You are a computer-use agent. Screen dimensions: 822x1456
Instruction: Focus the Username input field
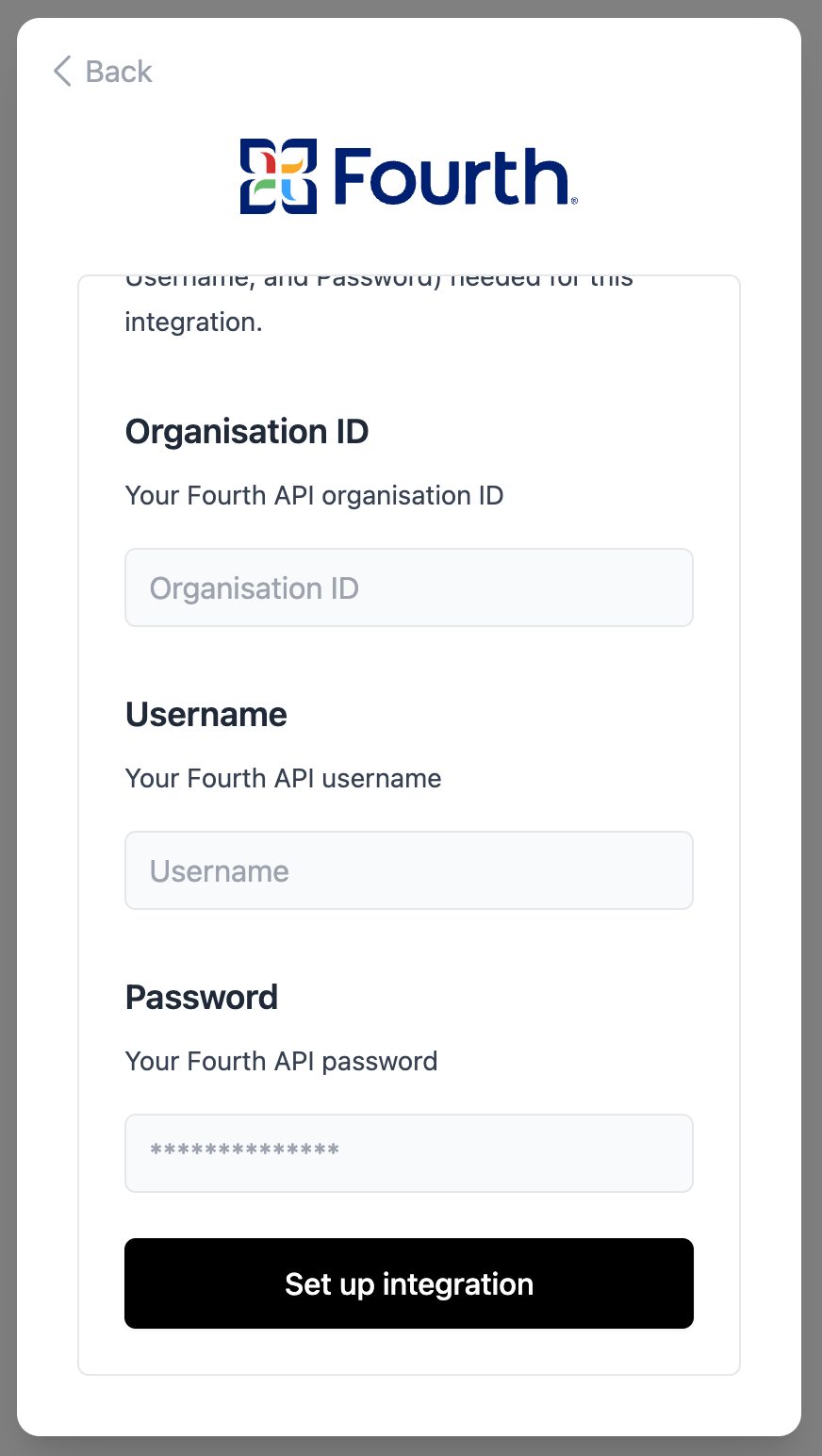click(x=409, y=871)
